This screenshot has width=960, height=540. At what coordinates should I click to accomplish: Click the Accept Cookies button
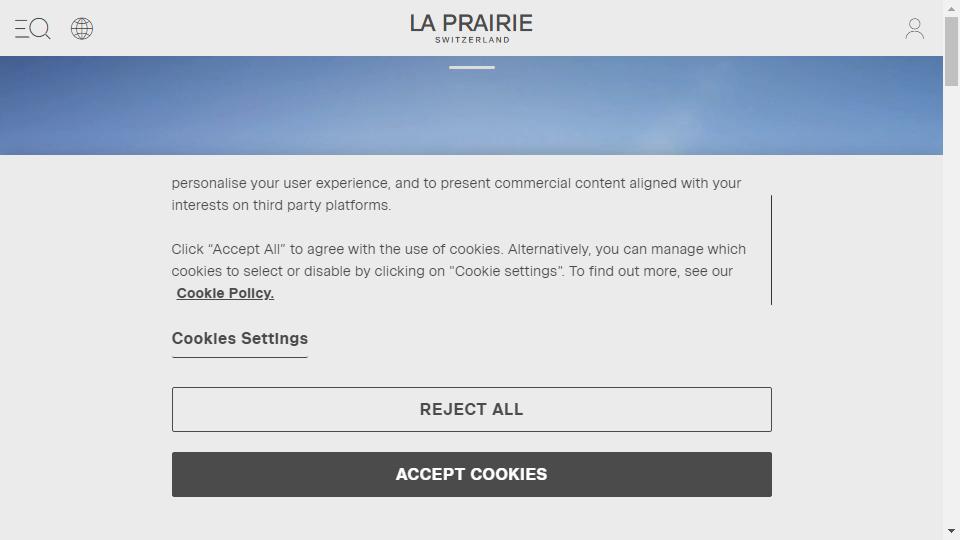(471, 474)
